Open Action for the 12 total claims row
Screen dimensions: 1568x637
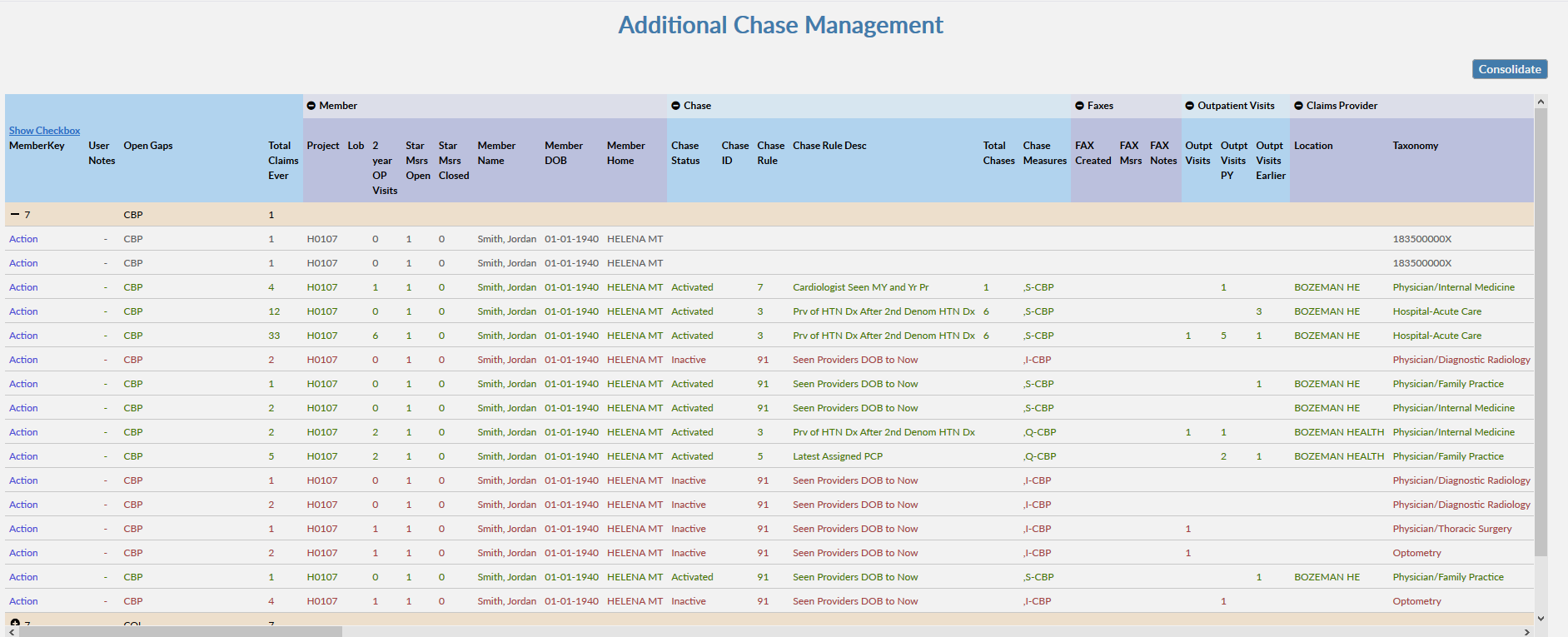pyautogui.click(x=23, y=311)
